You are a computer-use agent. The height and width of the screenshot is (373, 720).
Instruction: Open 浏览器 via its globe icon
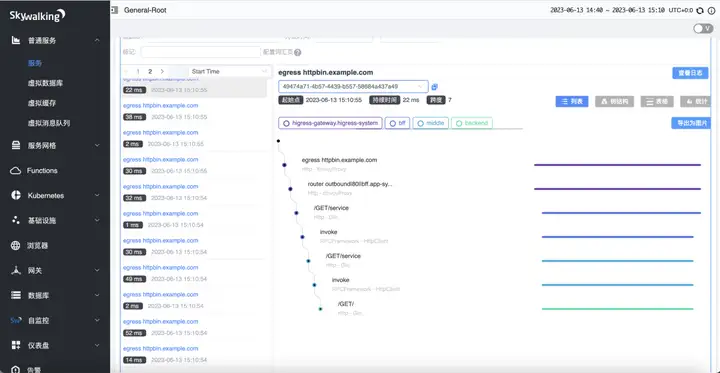point(16,245)
